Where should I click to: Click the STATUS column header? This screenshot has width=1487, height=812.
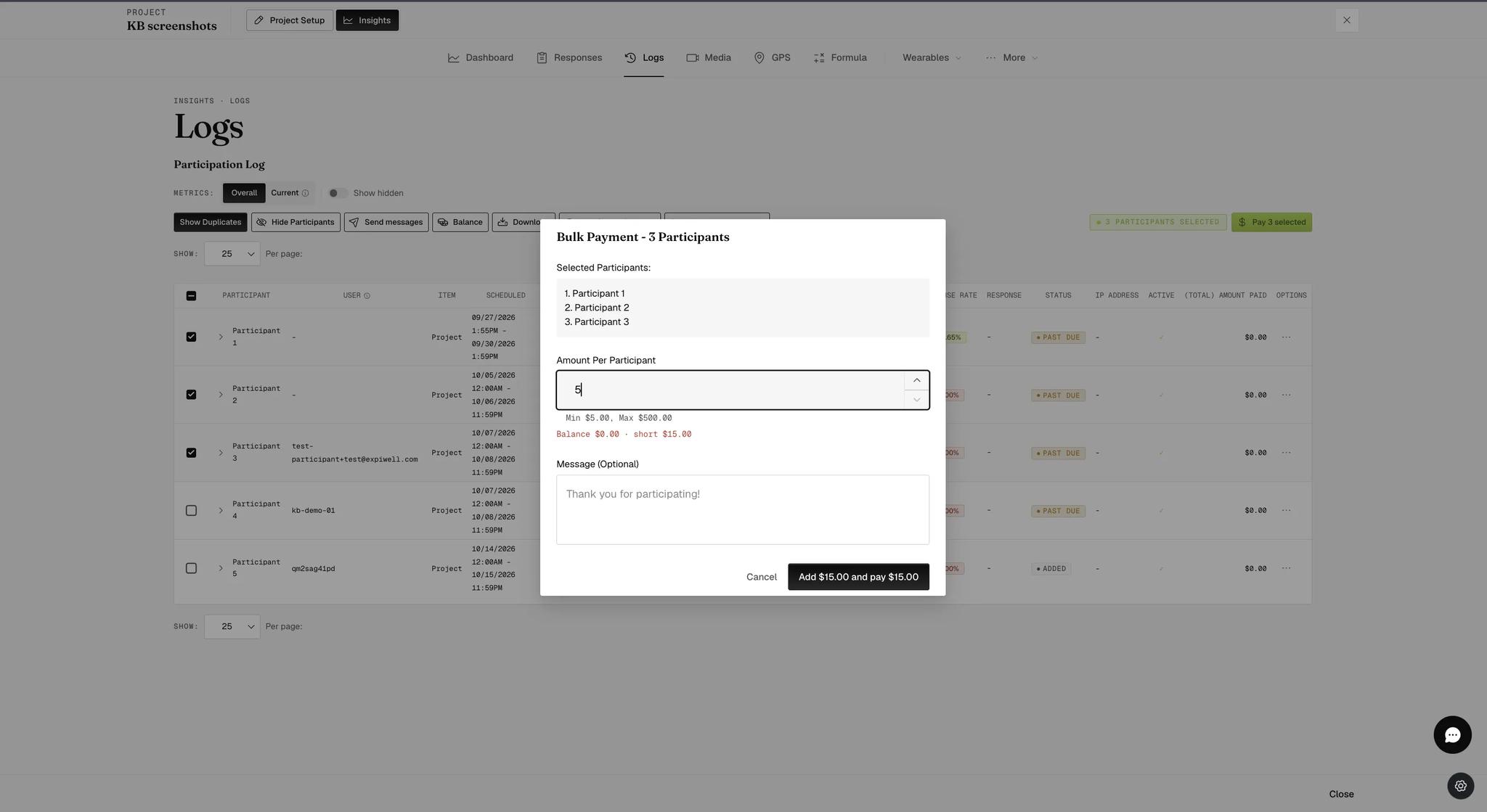pyautogui.click(x=1058, y=295)
